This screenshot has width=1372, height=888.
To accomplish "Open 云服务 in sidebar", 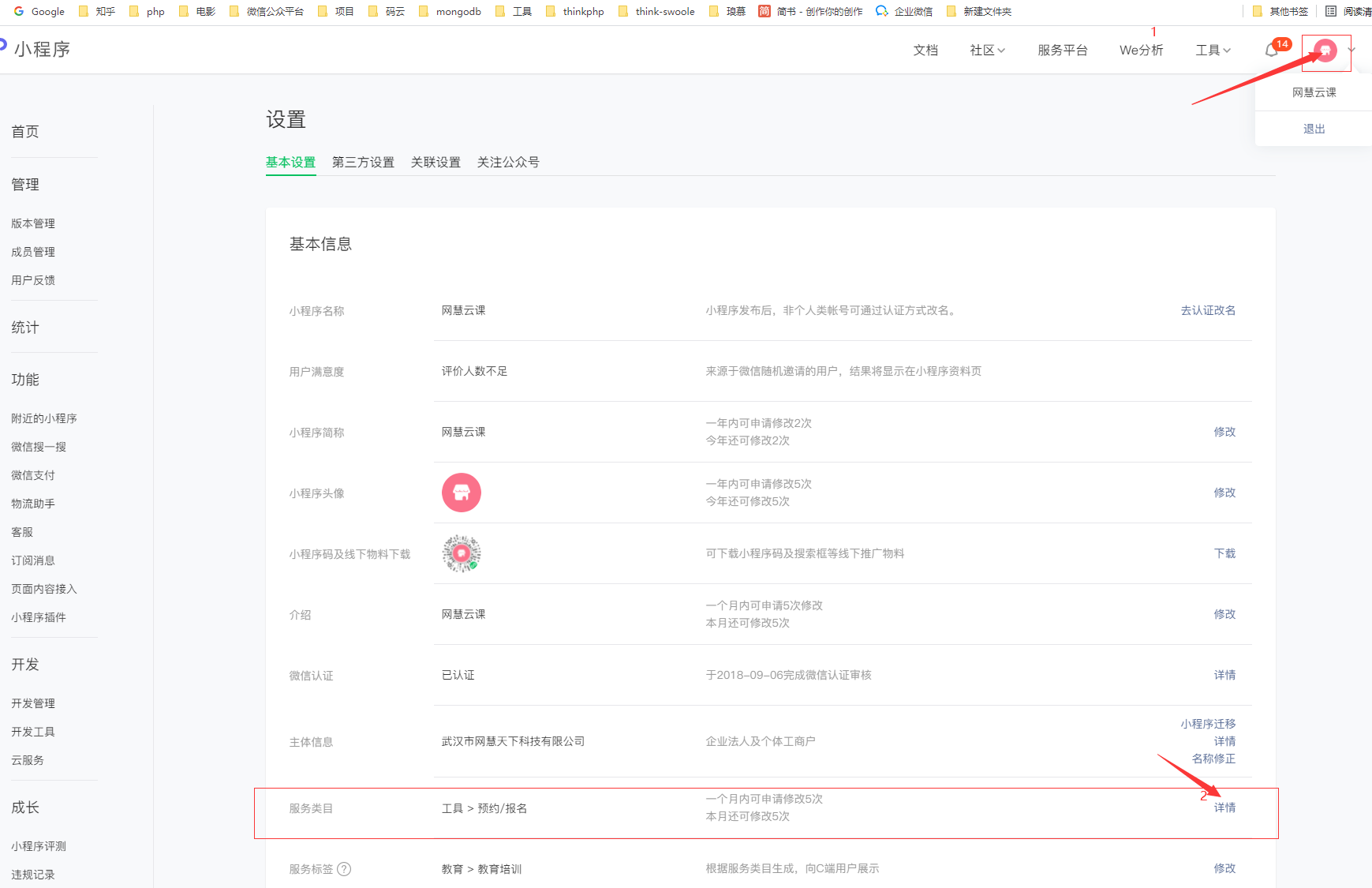I will pyautogui.click(x=28, y=760).
